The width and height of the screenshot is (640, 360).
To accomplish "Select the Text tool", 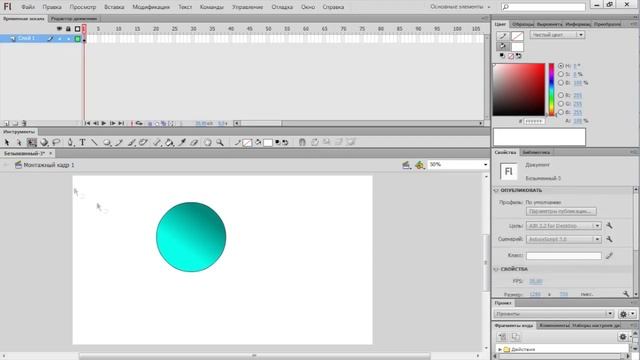I will 82,142.
